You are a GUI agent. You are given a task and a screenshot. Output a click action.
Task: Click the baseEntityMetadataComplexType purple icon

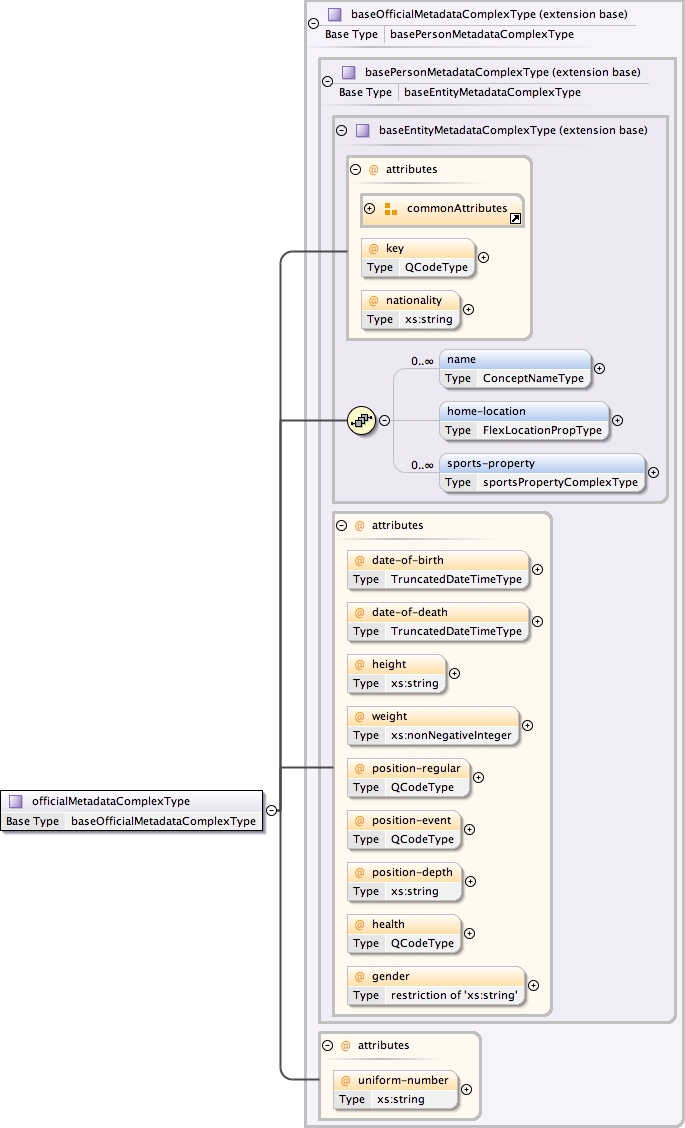362,130
